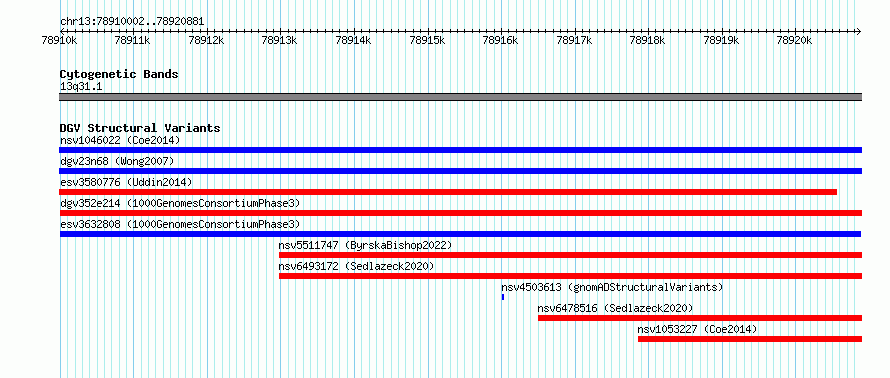The height and width of the screenshot is (378, 890).
Task: Click the esv3580776 (Uddin2014) label
Action: coord(126,182)
